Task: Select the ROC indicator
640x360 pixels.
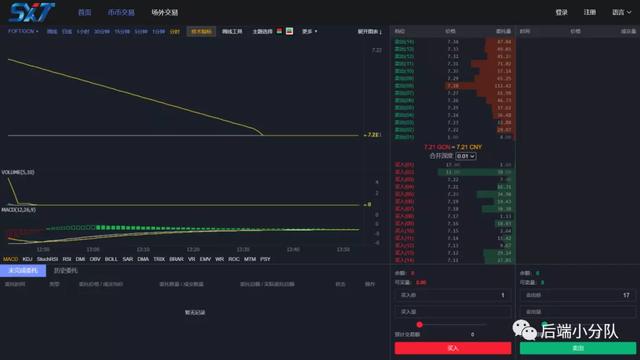Action: click(x=234, y=259)
